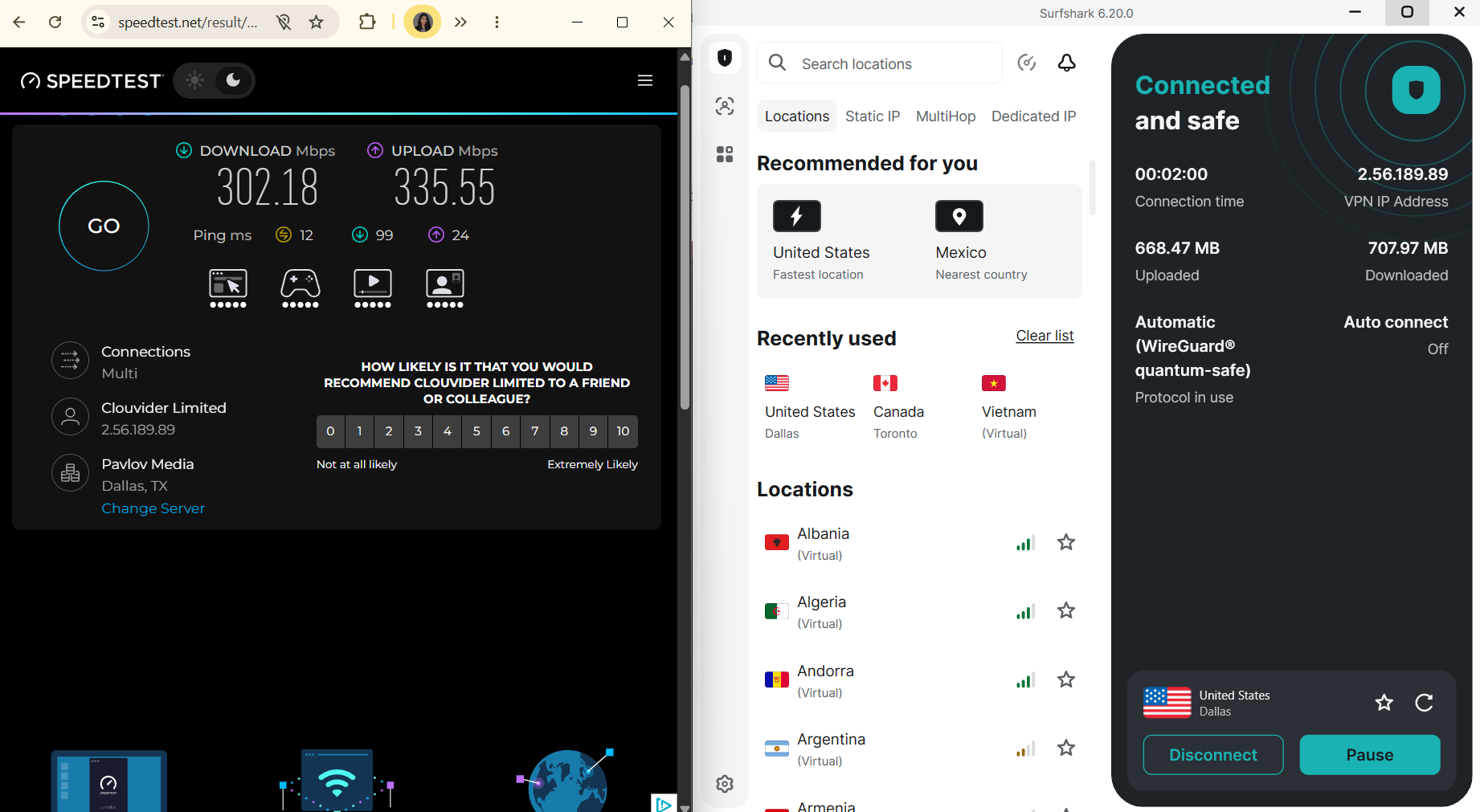This screenshot has width=1480, height=812.
Task: Open the Static IP tab
Action: 873,116
